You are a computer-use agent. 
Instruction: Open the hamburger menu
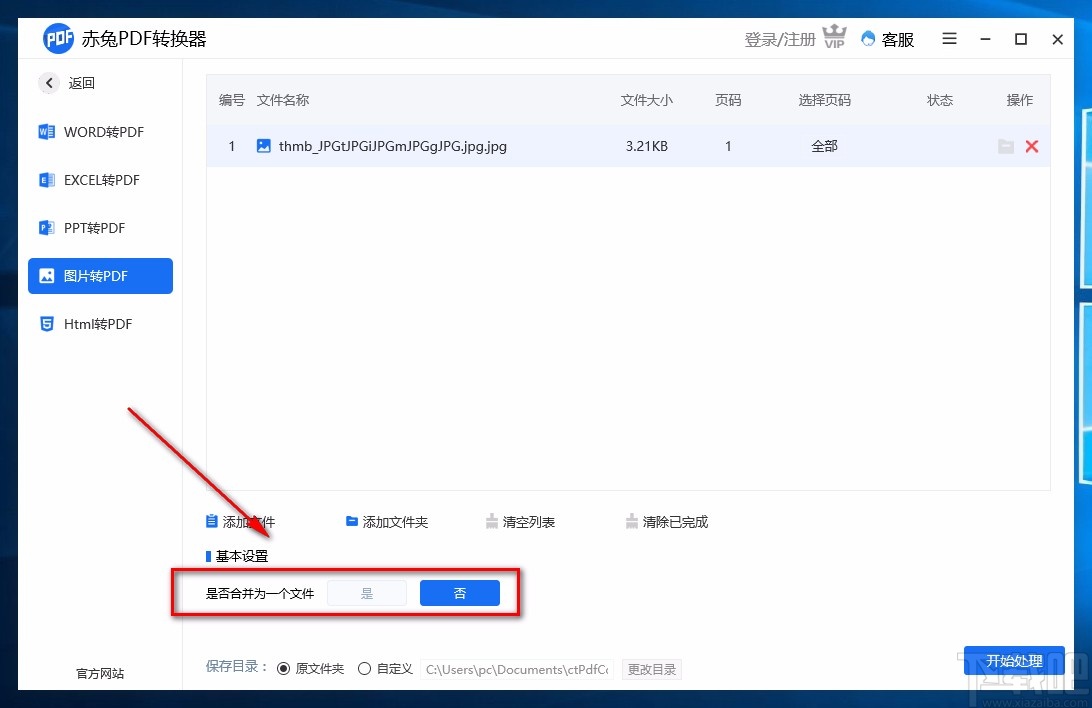click(x=948, y=39)
